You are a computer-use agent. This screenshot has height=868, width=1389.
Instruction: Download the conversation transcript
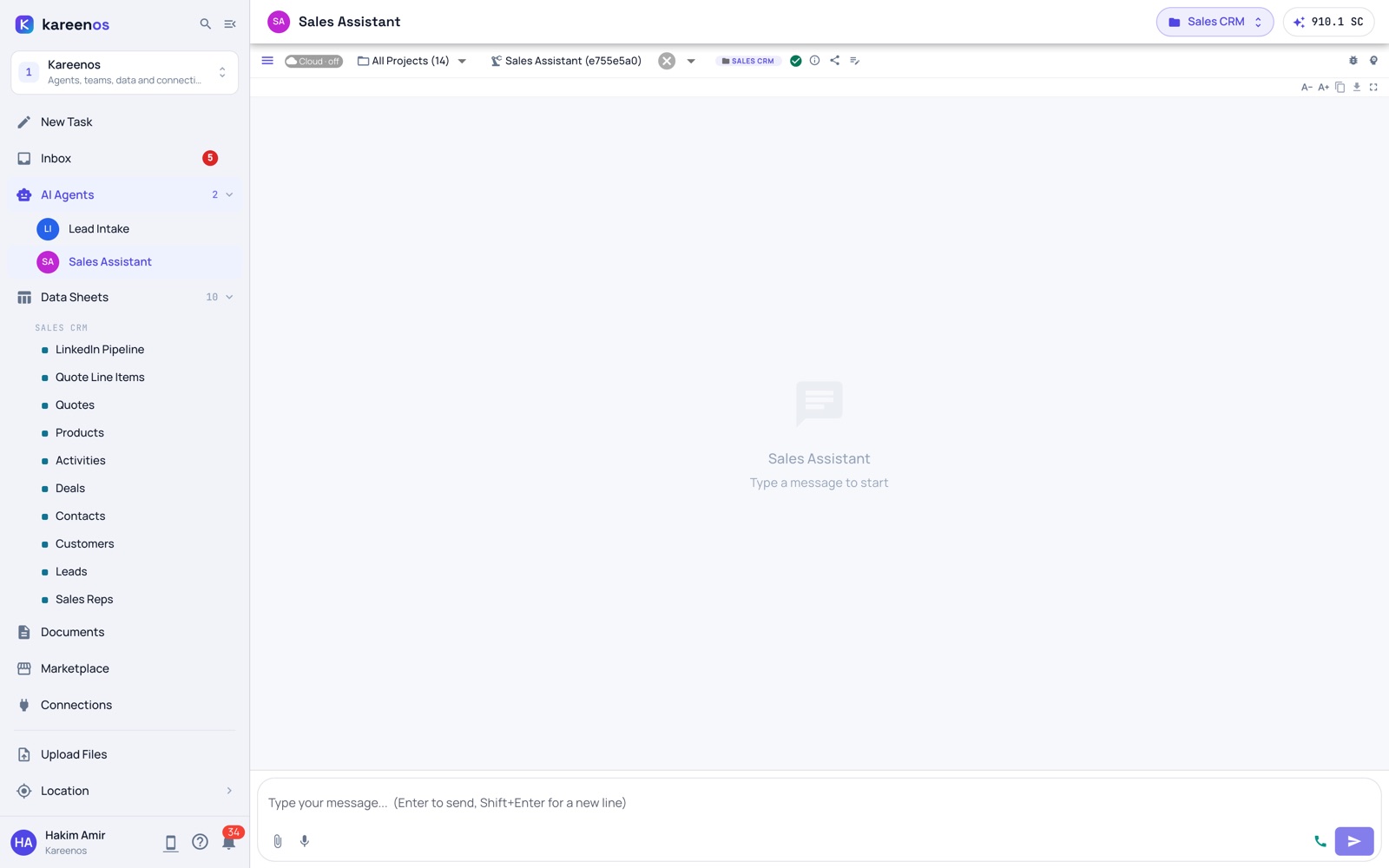pyautogui.click(x=1356, y=87)
